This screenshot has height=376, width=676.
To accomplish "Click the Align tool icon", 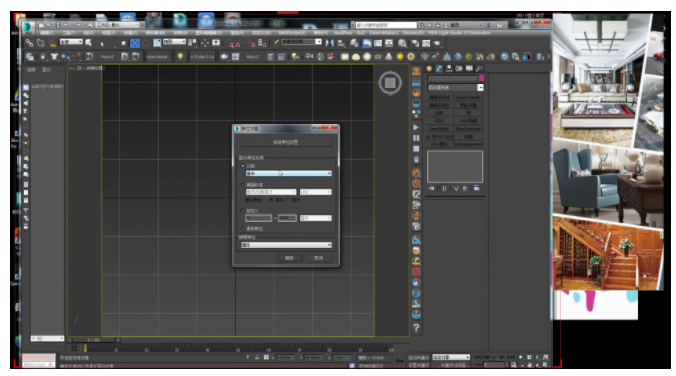I will (x=341, y=43).
